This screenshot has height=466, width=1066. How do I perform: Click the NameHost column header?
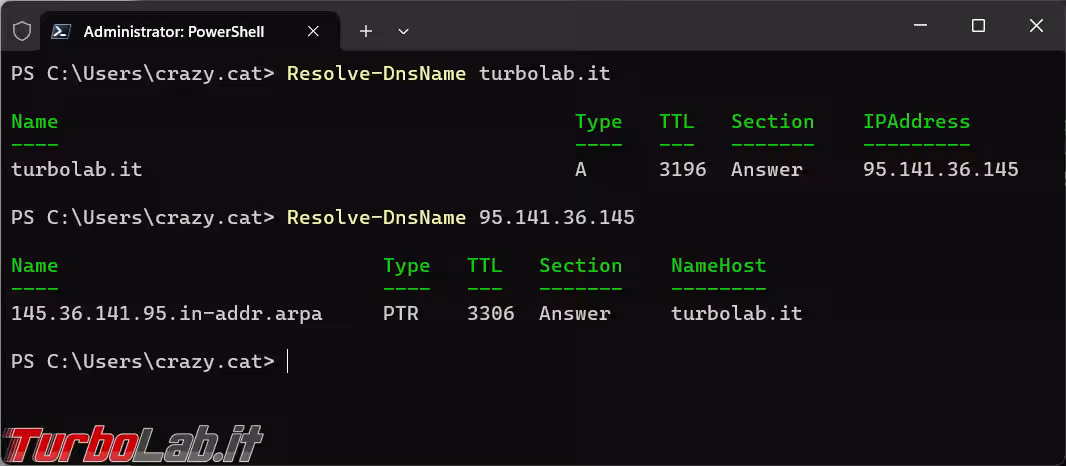(718, 265)
